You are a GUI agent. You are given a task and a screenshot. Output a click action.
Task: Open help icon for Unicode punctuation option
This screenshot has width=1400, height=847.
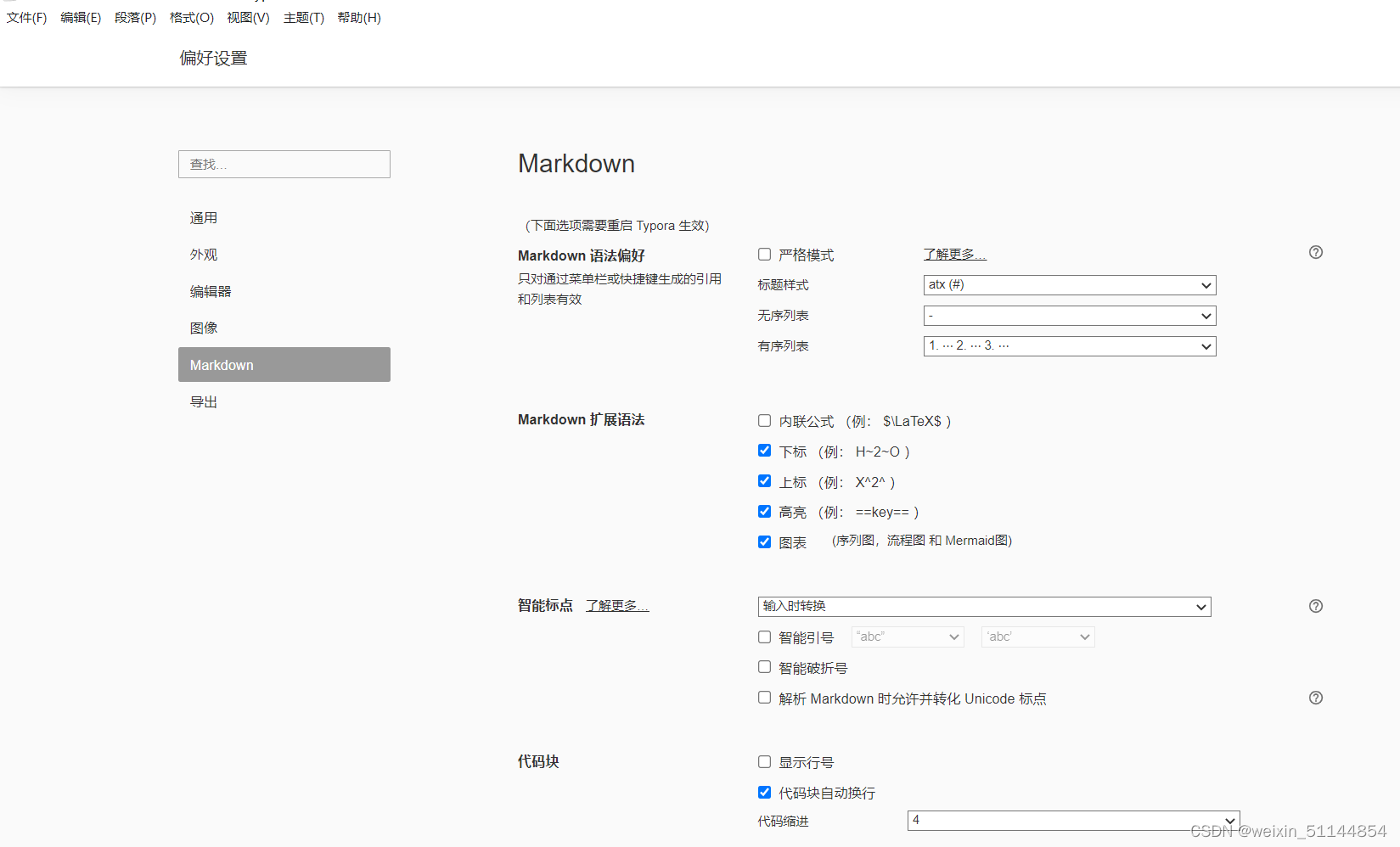[x=1316, y=698]
